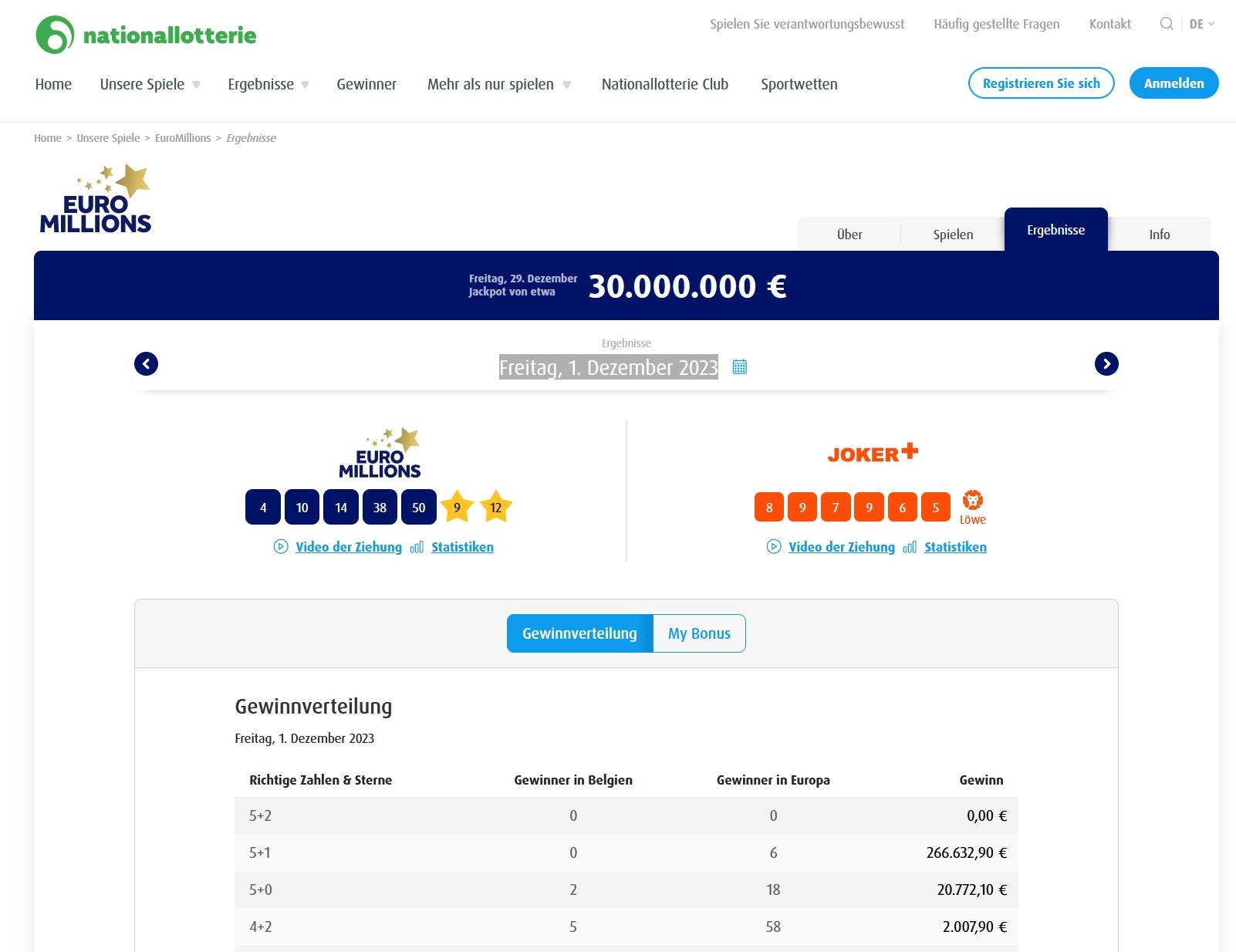Open Joker+ Statistiken link

click(x=955, y=547)
